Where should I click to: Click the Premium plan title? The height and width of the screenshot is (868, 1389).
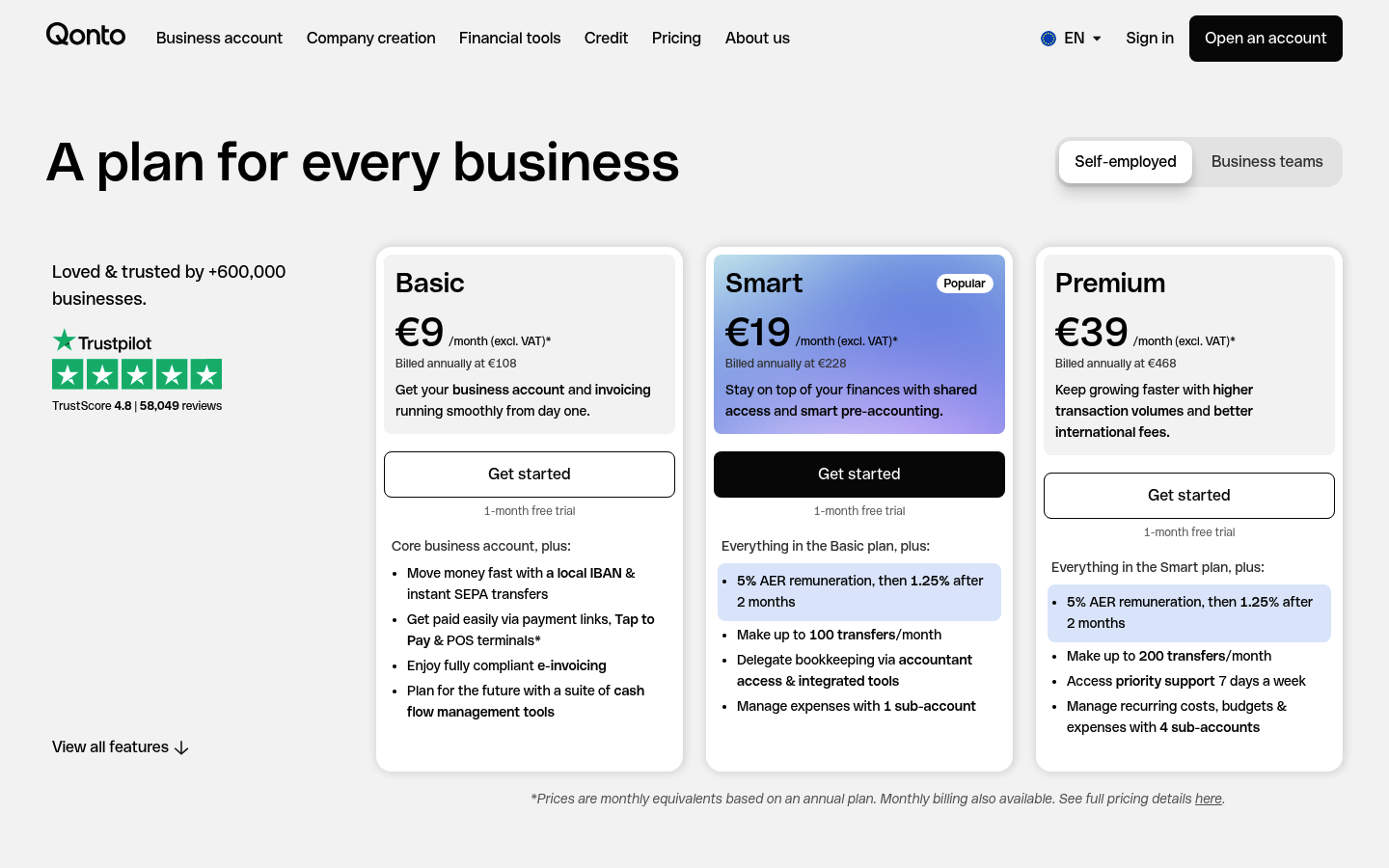(1110, 283)
